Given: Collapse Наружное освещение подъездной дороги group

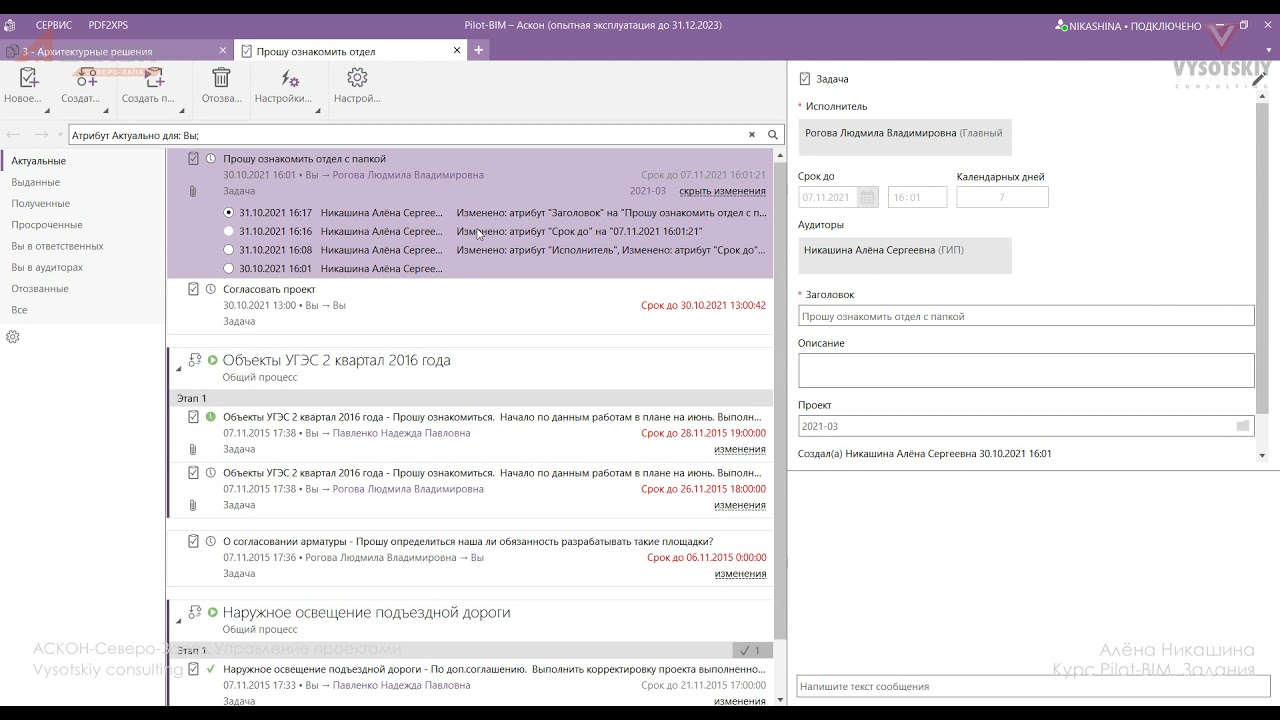Looking at the screenshot, I should (x=179, y=621).
